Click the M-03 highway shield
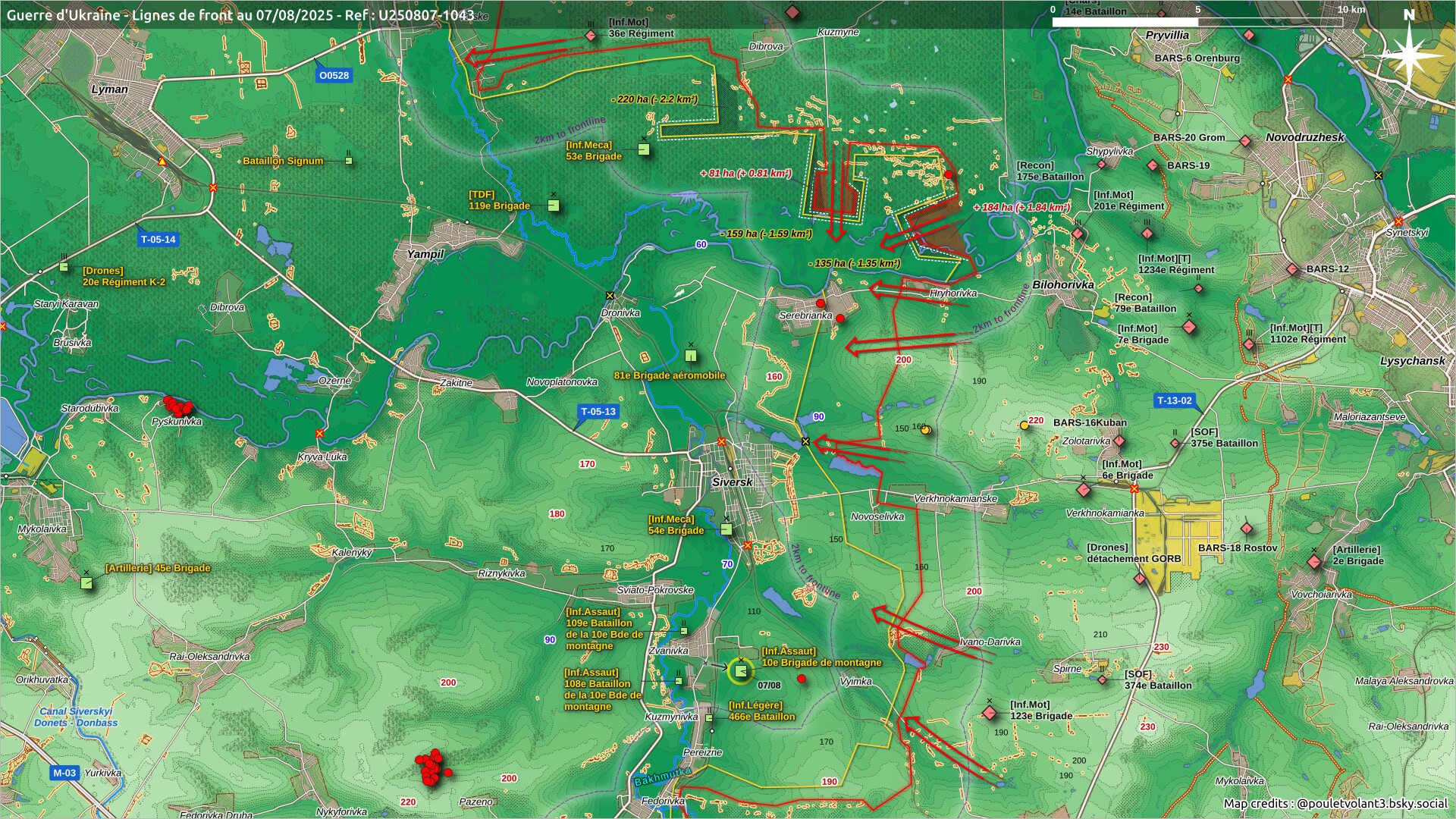This screenshot has width=1456, height=819. 64,773
